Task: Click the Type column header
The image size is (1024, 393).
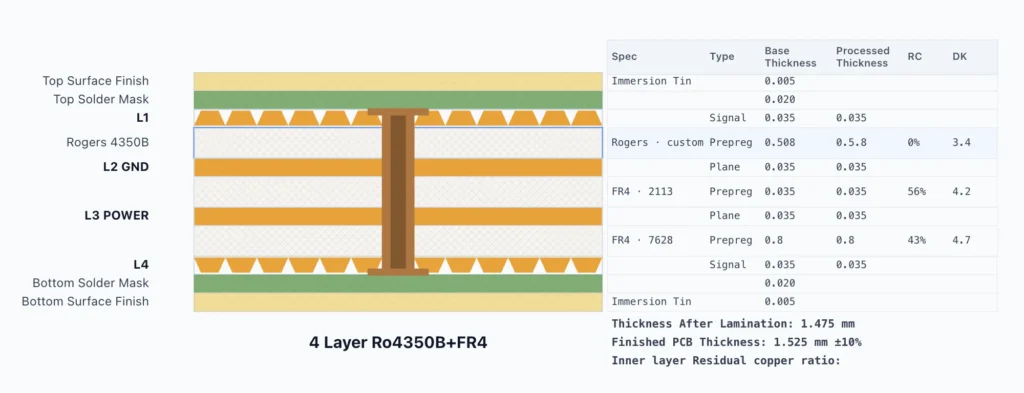Action: (x=722, y=57)
